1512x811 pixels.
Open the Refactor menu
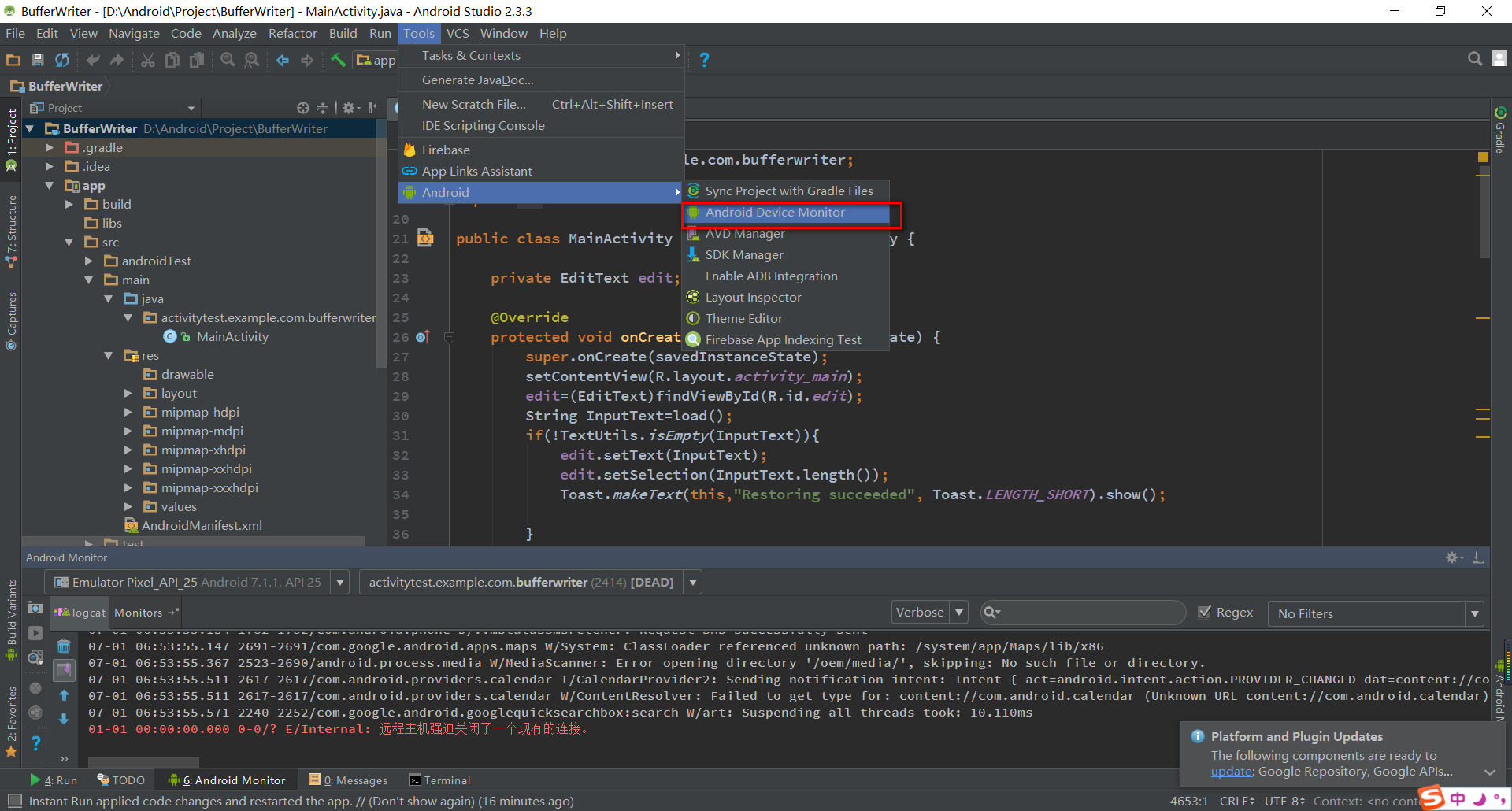(x=292, y=34)
